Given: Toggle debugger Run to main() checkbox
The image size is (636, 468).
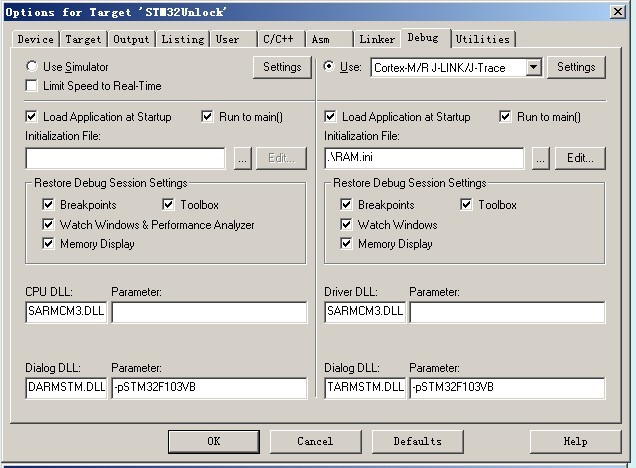Looking at the screenshot, I should (x=505, y=117).
